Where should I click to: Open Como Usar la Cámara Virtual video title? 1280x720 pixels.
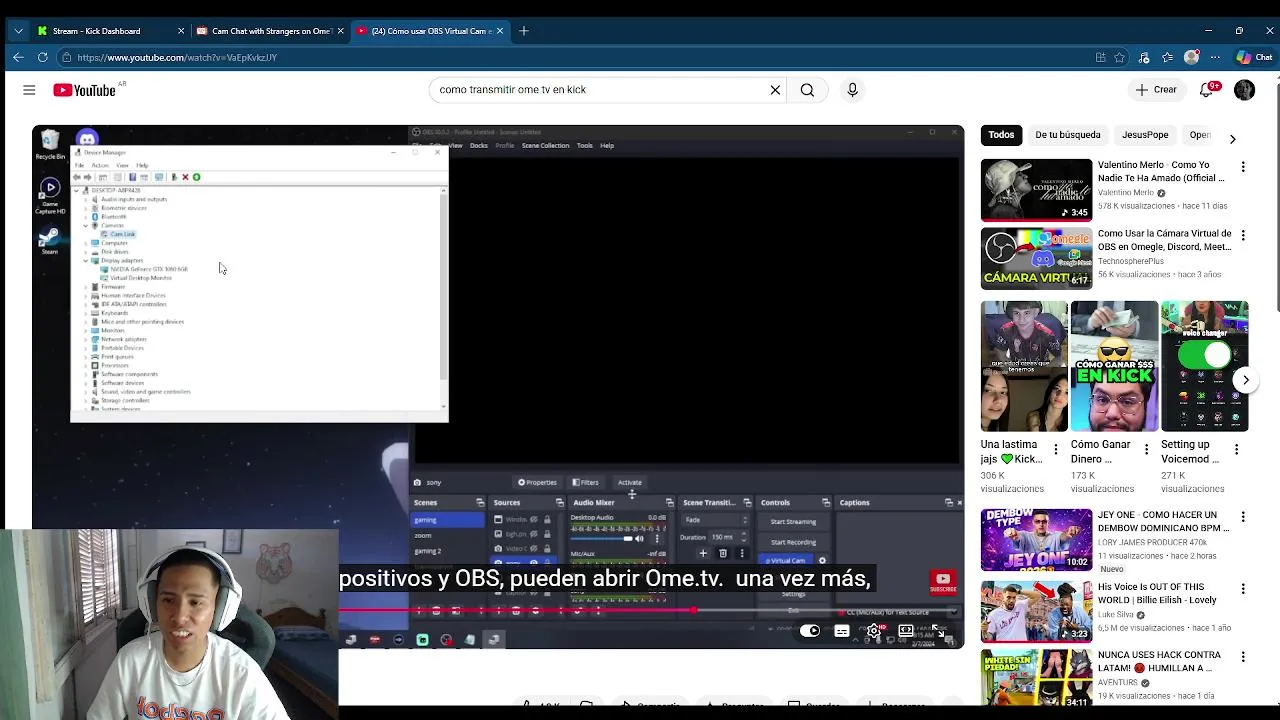click(1165, 240)
